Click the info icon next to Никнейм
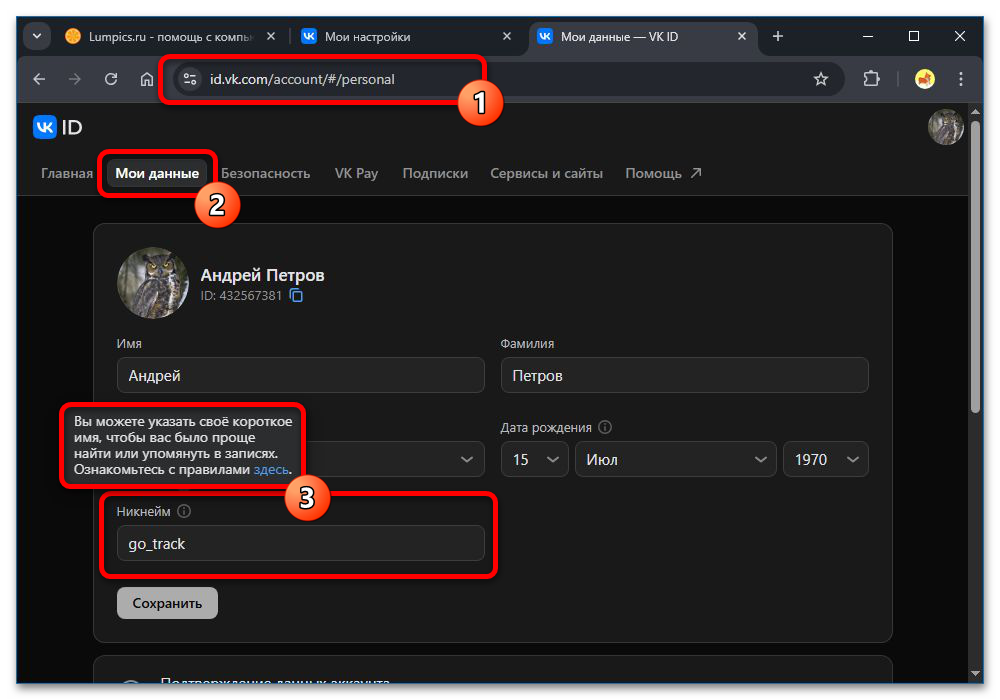This screenshot has height=700, width=1000. [x=184, y=511]
